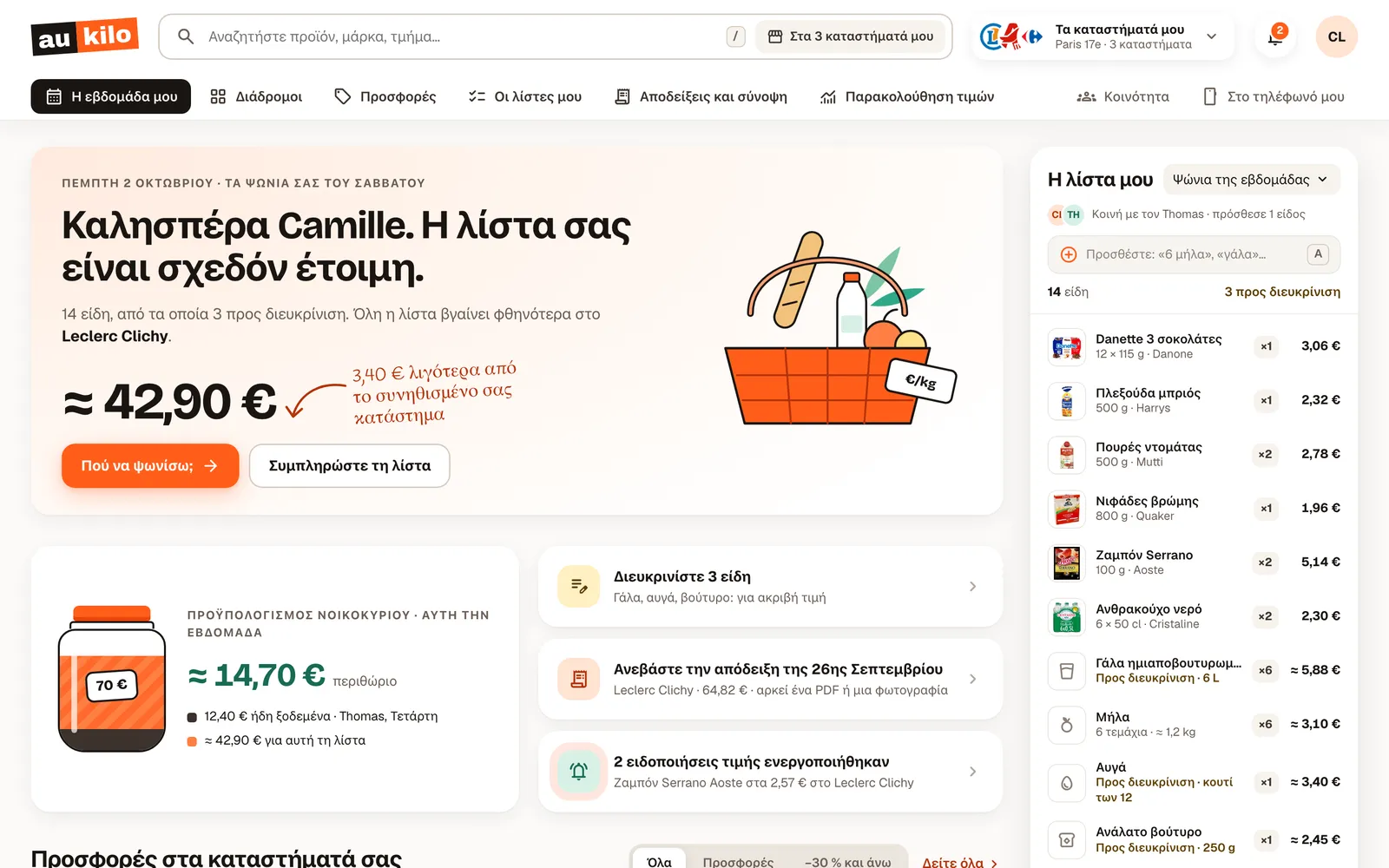
Task: Click ×2 quantity for Ζαμπόν Serrano
Action: 1266,562
